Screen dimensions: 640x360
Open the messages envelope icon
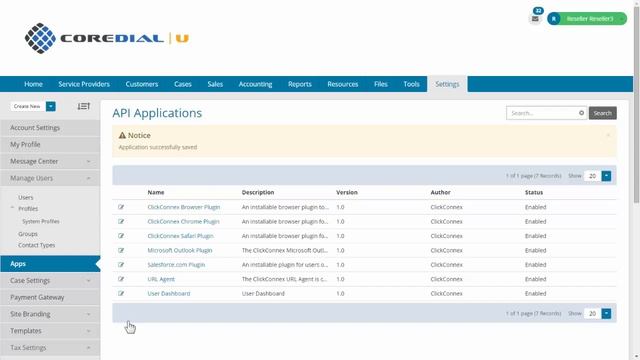coord(535,19)
